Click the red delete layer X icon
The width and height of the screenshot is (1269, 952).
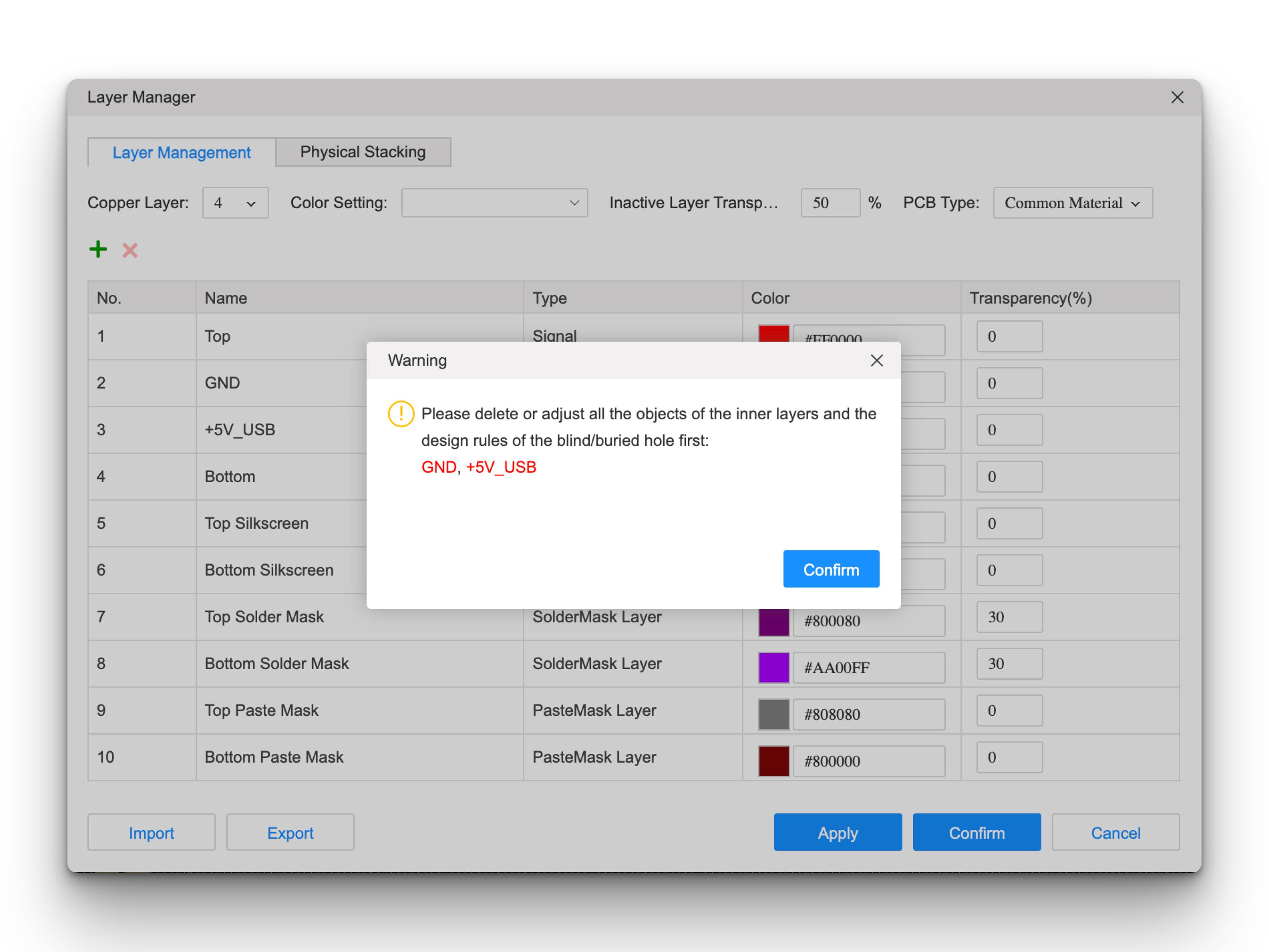(130, 250)
